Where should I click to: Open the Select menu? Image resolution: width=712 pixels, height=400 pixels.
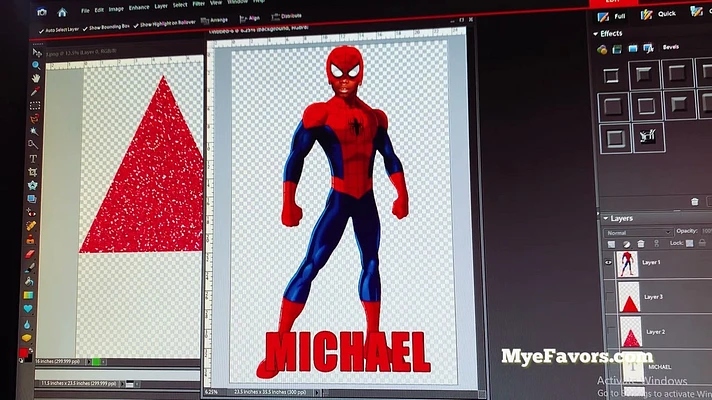point(180,5)
